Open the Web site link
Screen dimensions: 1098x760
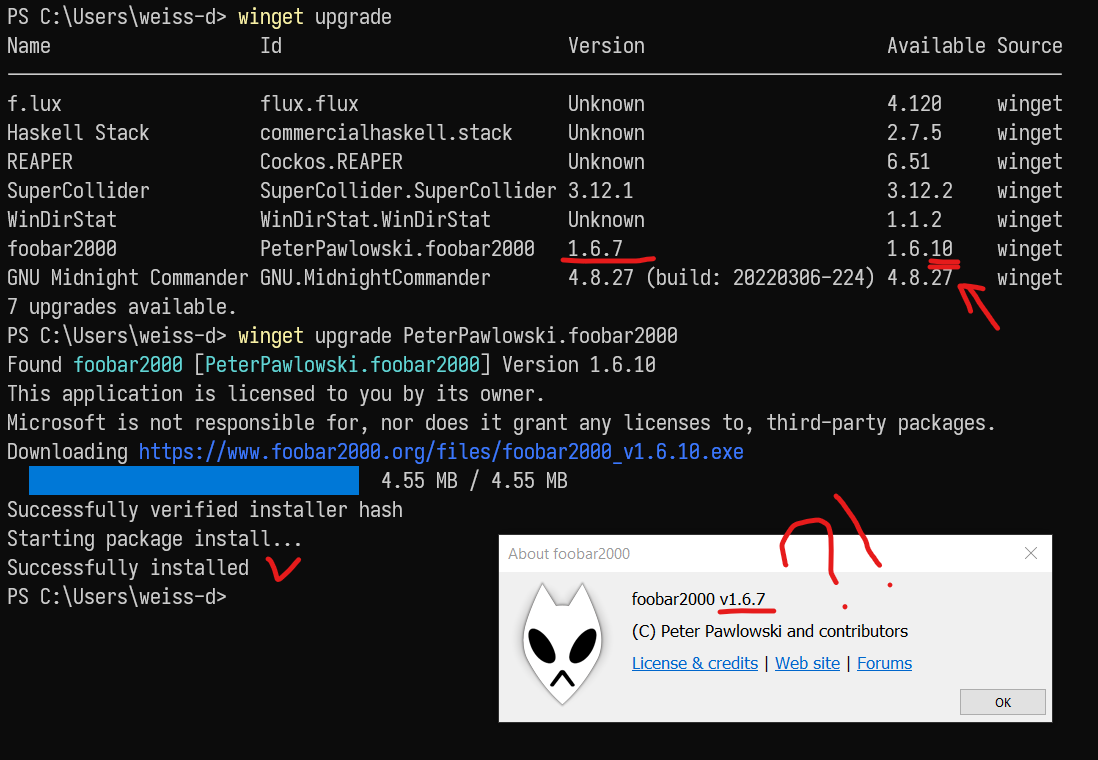(x=807, y=663)
